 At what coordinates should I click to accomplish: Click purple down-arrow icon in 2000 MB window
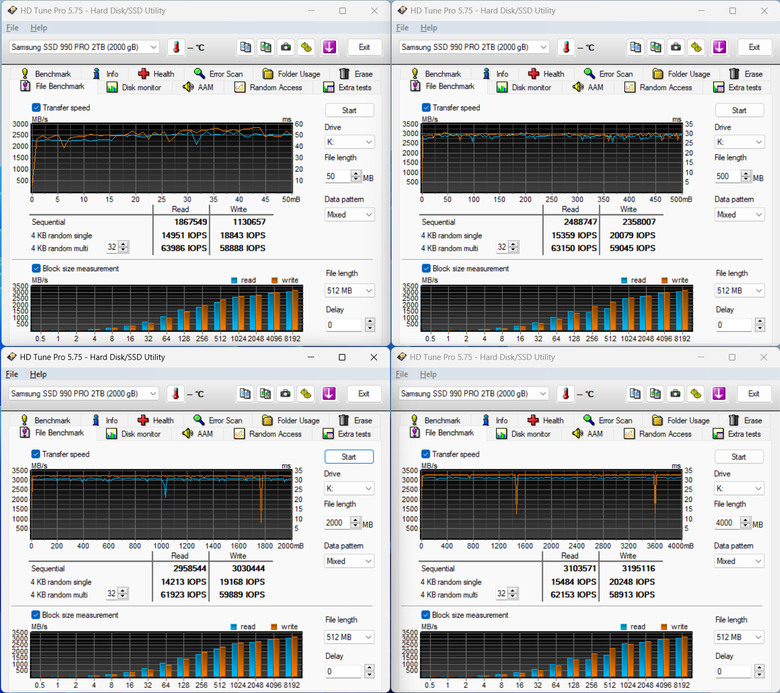(x=328, y=394)
